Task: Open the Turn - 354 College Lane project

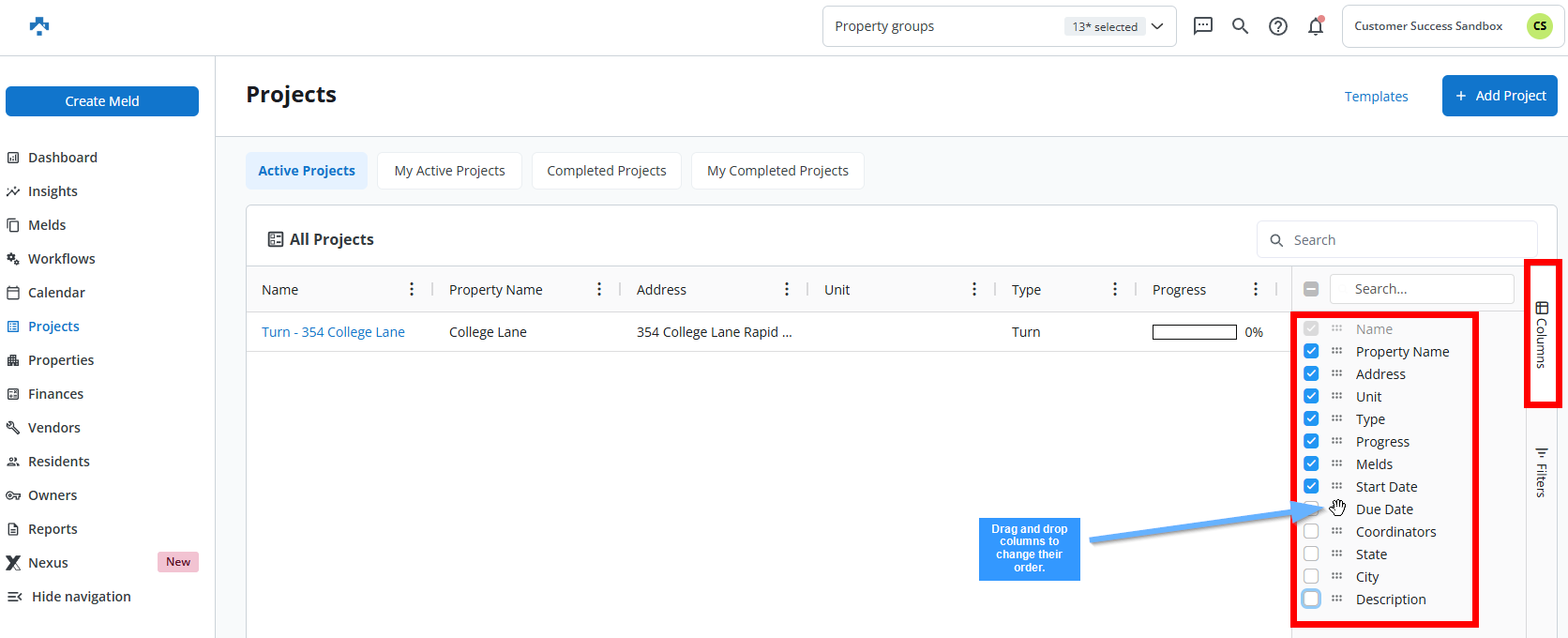Action: 333,332
